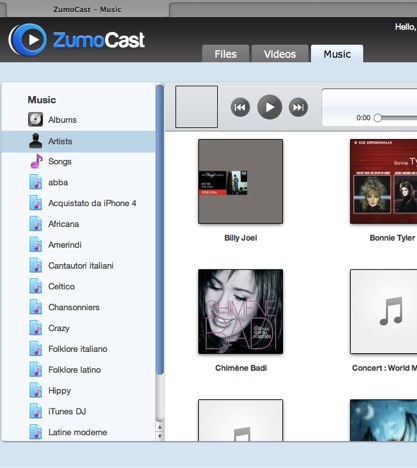Open the Africana playlist
Viewport: 417px width, 468px height.
(x=78, y=224)
